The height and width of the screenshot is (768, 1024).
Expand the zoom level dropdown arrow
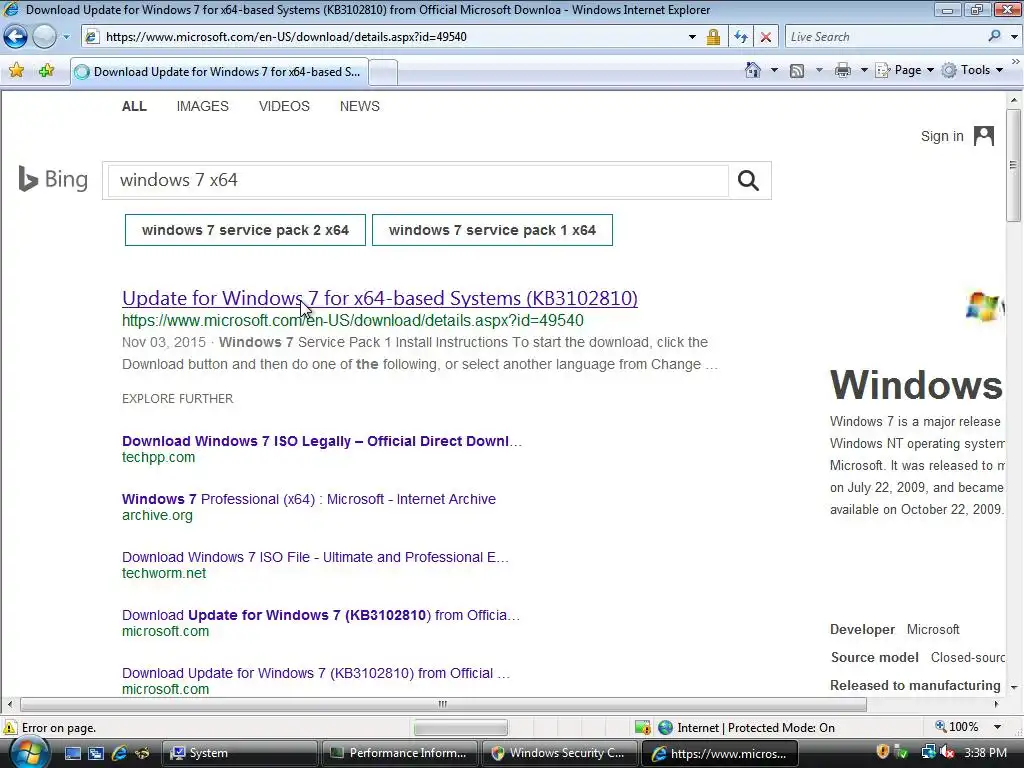coord(997,727)
